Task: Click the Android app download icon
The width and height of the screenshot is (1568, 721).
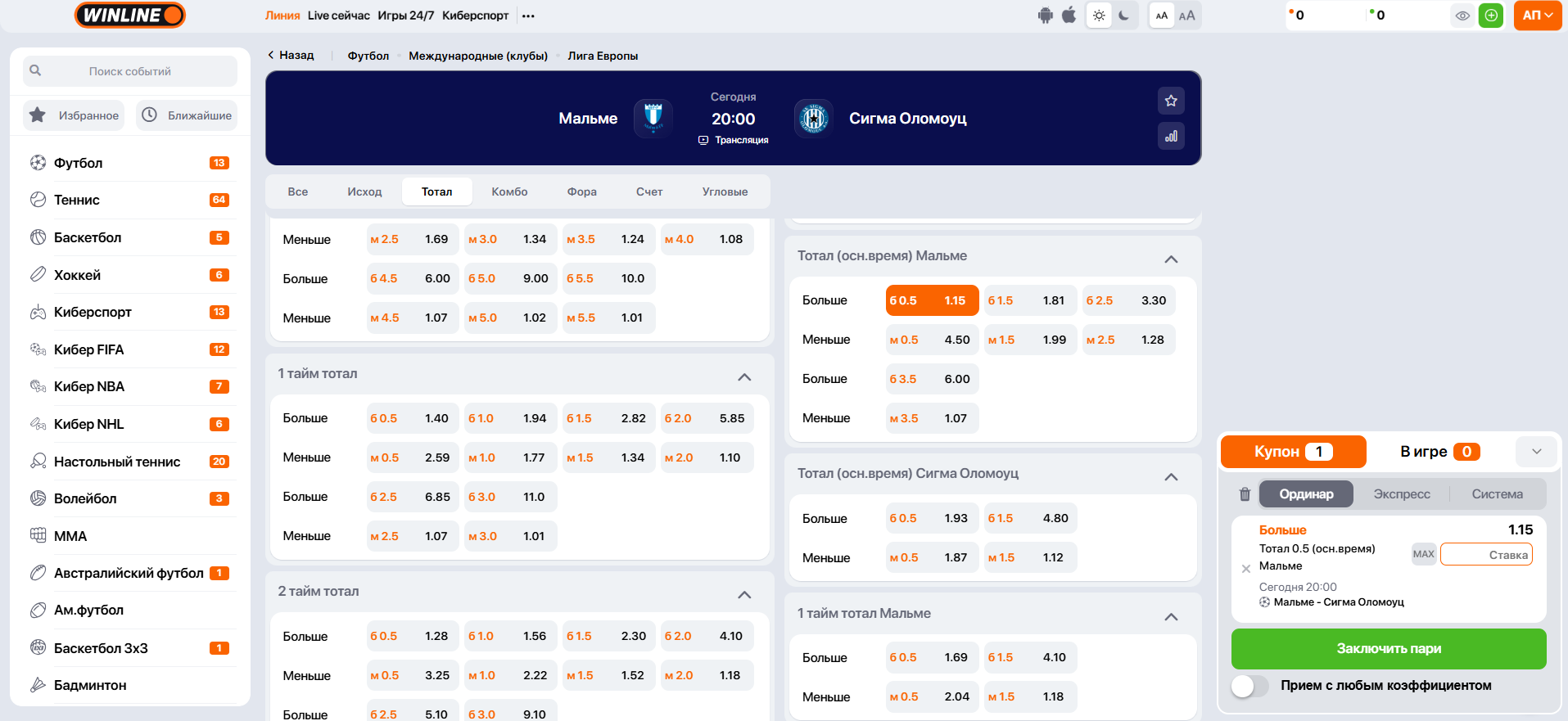Action: coord(1045,16)
